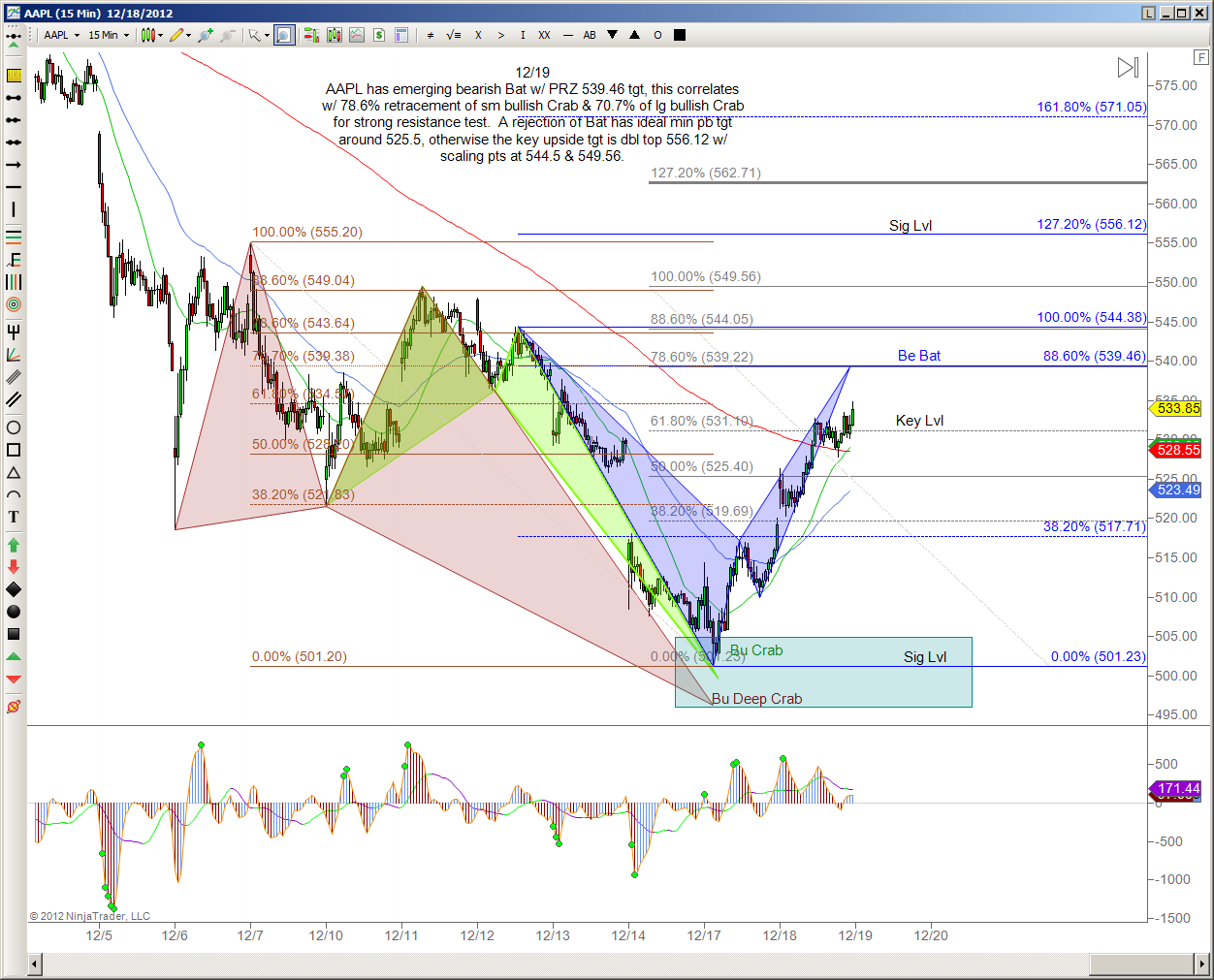Select the Andrews Pitchfork drawing tool
Screen dimensions: 1214x980
coord(14,332)
